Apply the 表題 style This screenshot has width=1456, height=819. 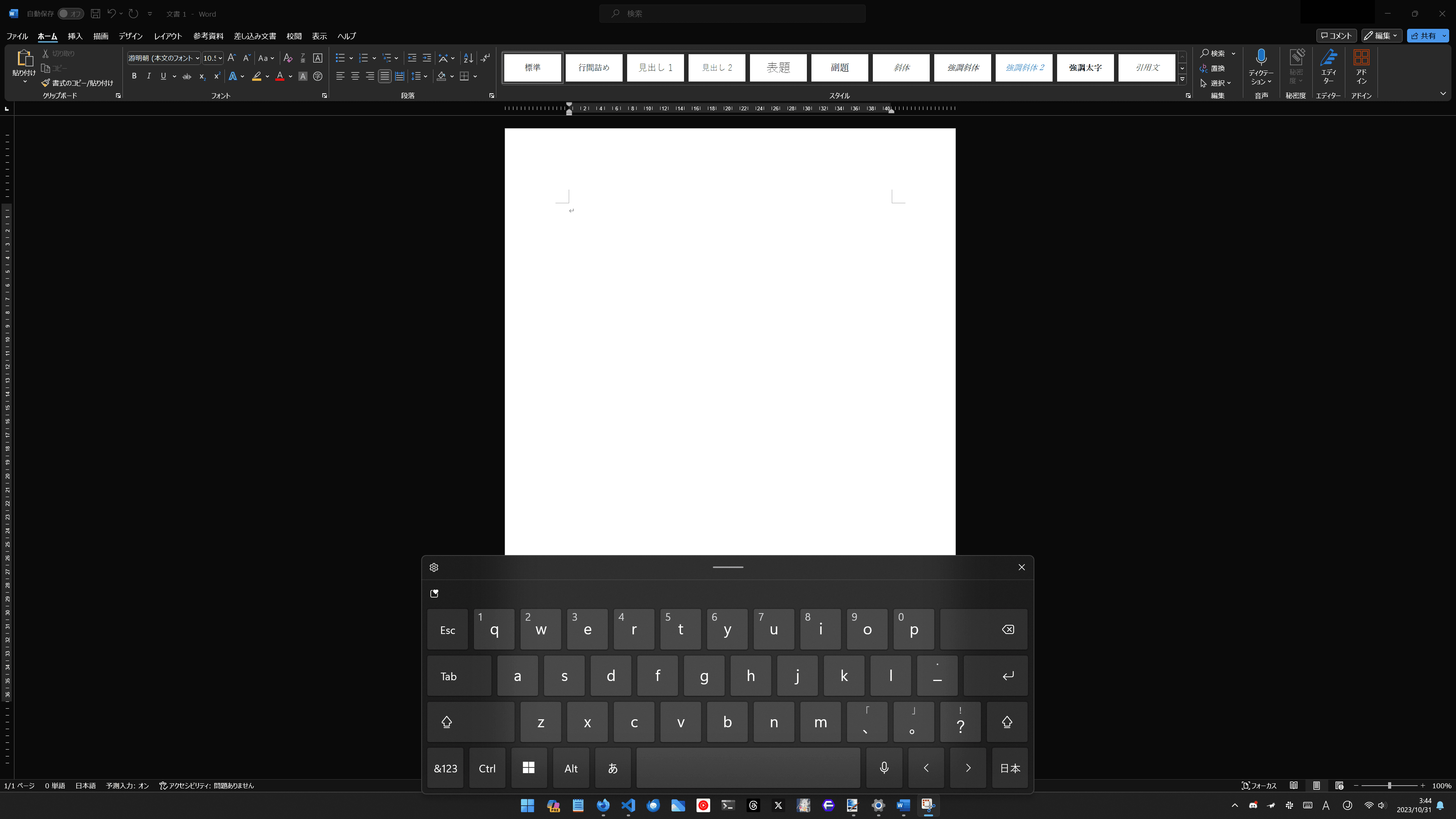tap(778, 68)
